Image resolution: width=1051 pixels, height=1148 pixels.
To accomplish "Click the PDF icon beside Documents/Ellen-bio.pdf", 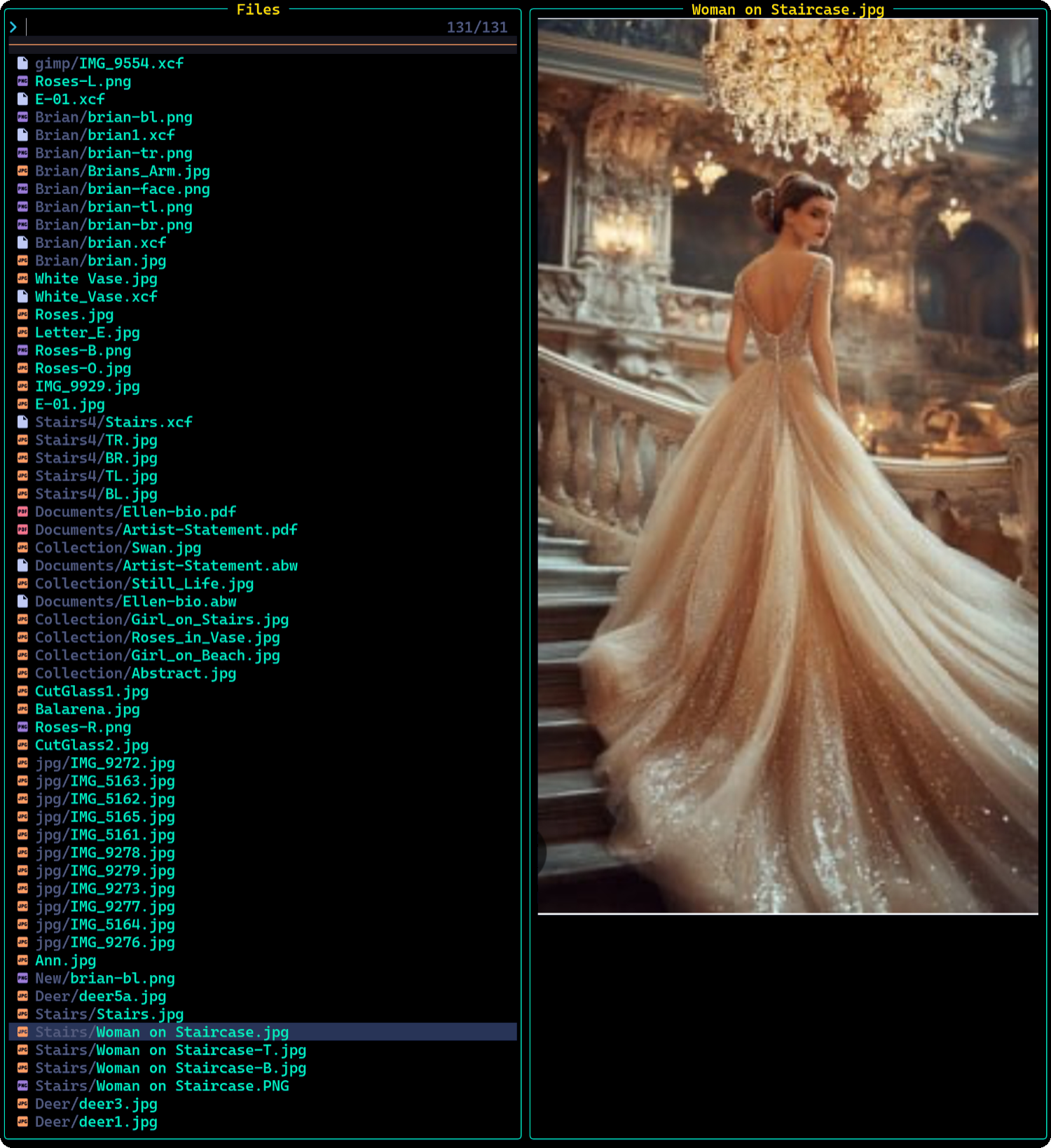I will click(22, 512).
